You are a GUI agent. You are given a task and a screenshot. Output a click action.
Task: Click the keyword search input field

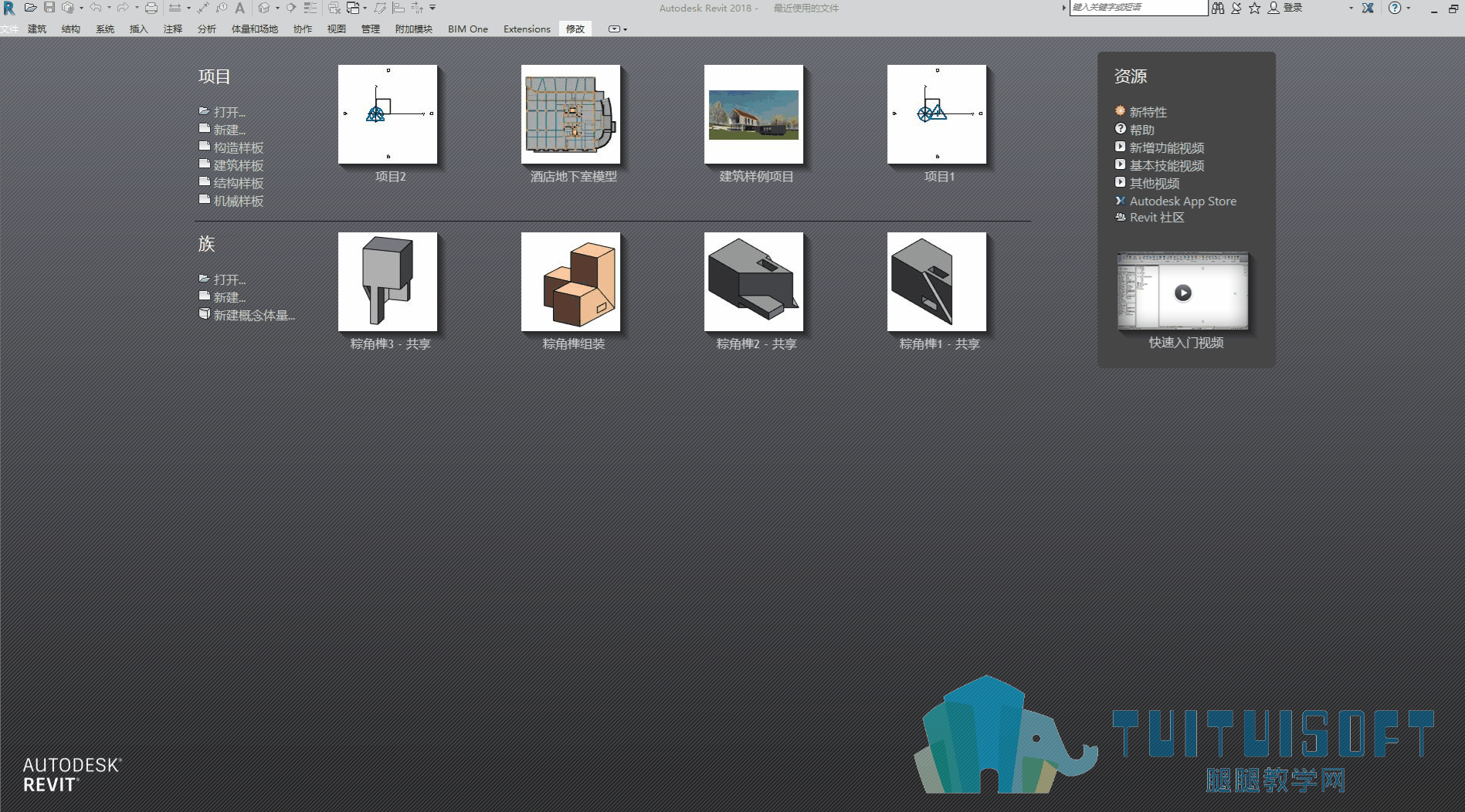[1138, 8]
